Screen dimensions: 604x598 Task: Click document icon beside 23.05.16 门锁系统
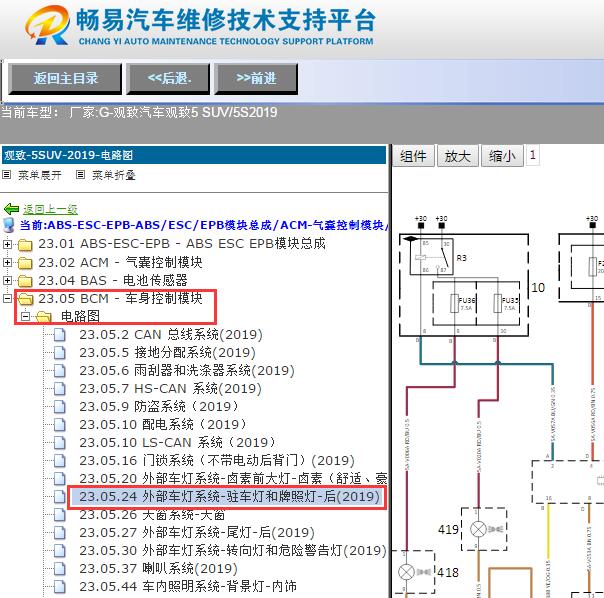[x=60, y=460]
